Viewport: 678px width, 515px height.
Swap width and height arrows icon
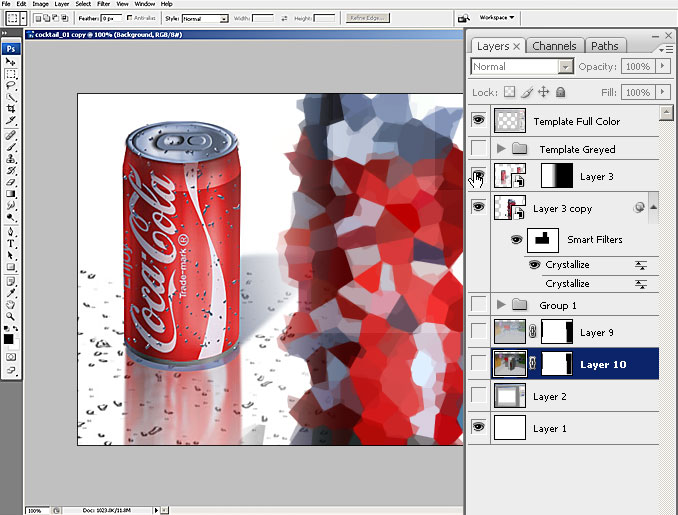(x=284, y=19)
